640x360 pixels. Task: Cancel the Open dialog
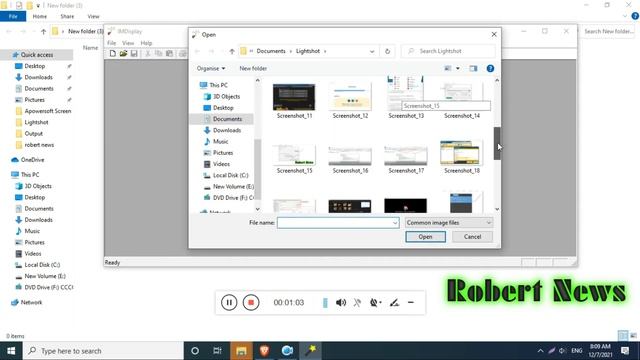point(472,237)
